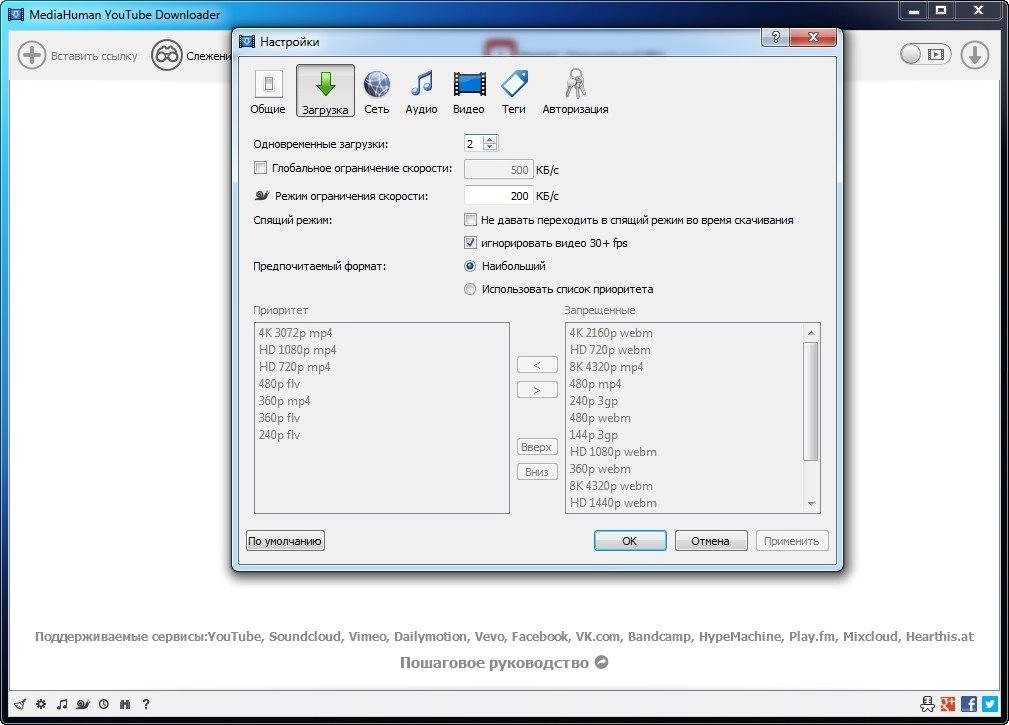Click the clock icon in status bar

(x=104, y=704)
